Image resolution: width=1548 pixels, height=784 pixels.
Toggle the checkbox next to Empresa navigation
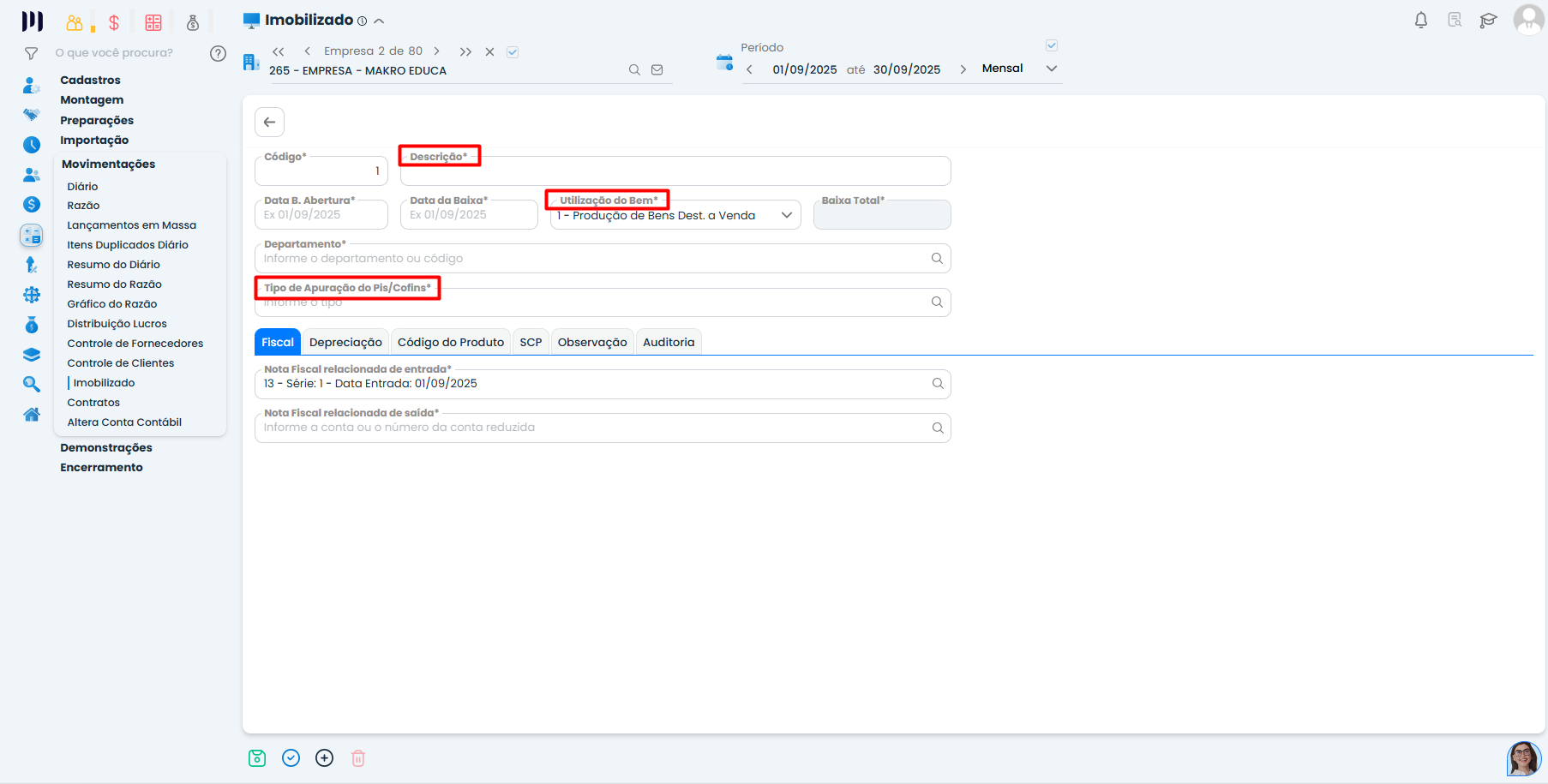tap(513, 52)
